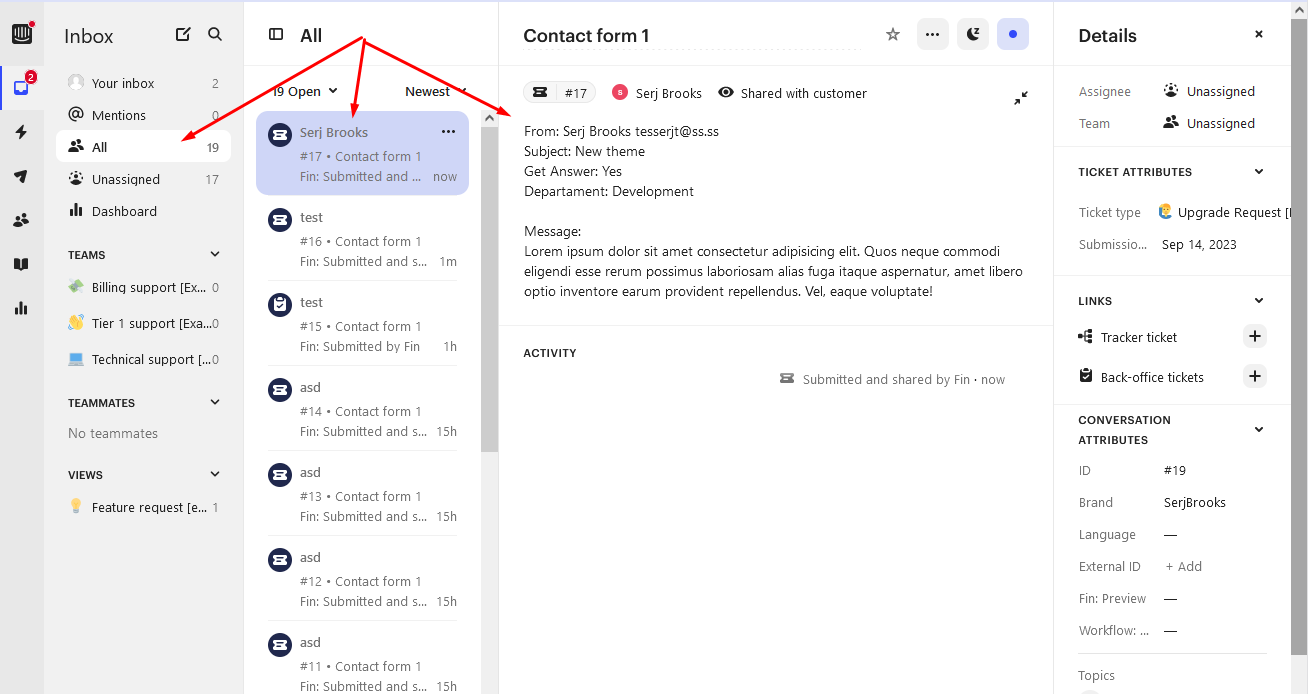
Task: Click Add next to External ID
Action: pos(1184,567)
